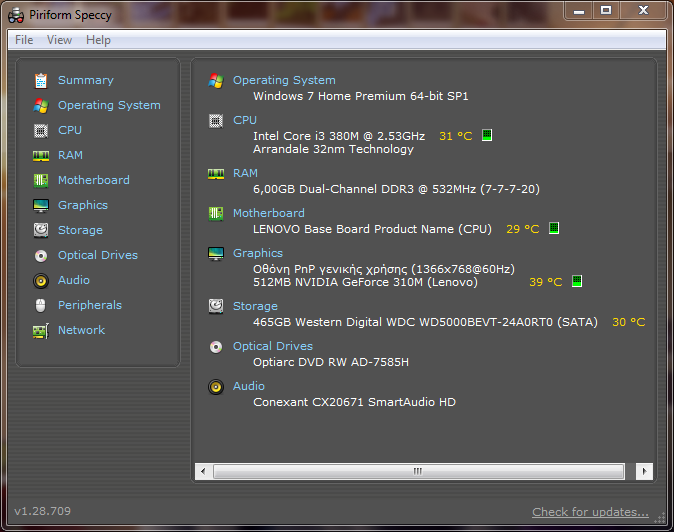Click the 6,00GB Dual-Channel DDR3 text
674x532 pixels.
[396, 189]
